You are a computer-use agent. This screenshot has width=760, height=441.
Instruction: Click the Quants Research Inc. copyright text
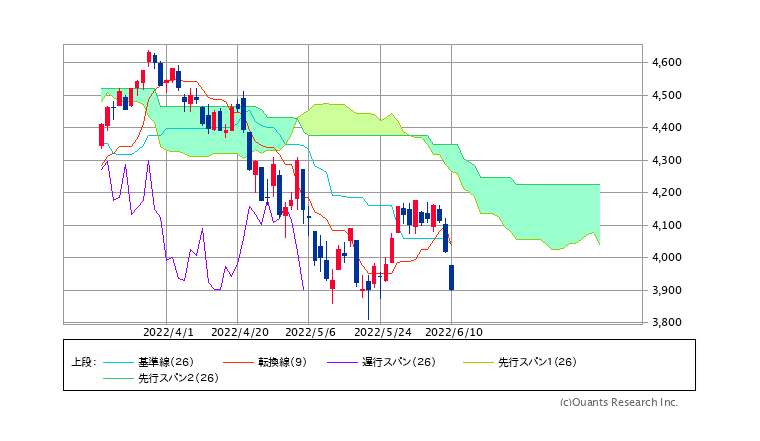618,402
